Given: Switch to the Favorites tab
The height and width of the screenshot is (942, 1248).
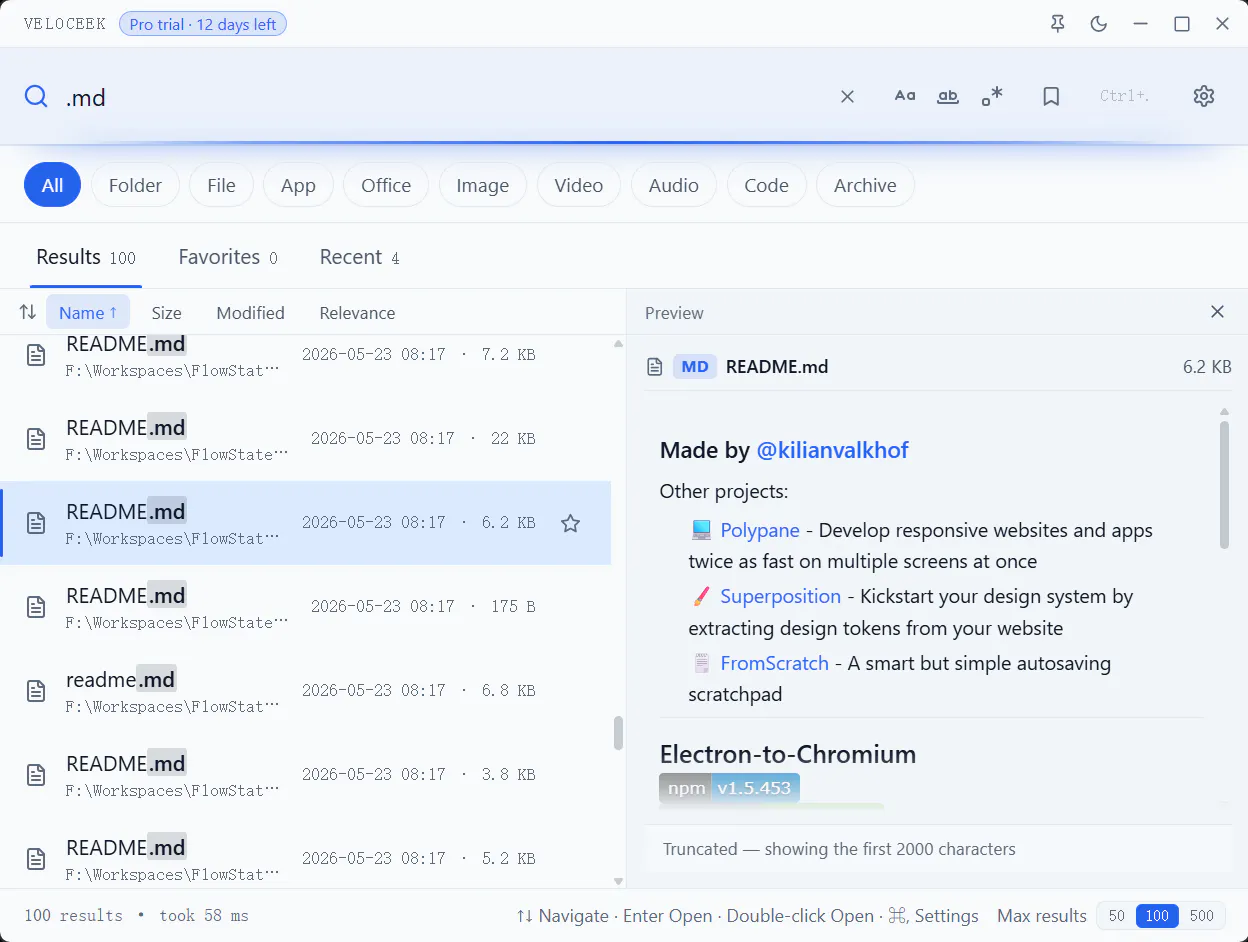Looking at the screenshot, I should click(228, 258).
